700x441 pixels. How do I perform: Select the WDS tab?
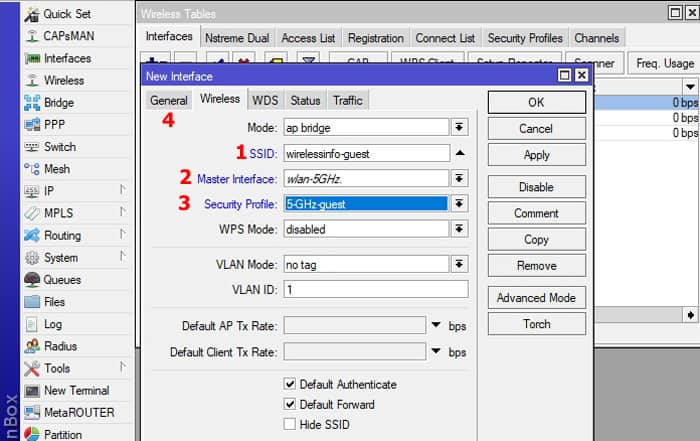[x=265, y=100]
